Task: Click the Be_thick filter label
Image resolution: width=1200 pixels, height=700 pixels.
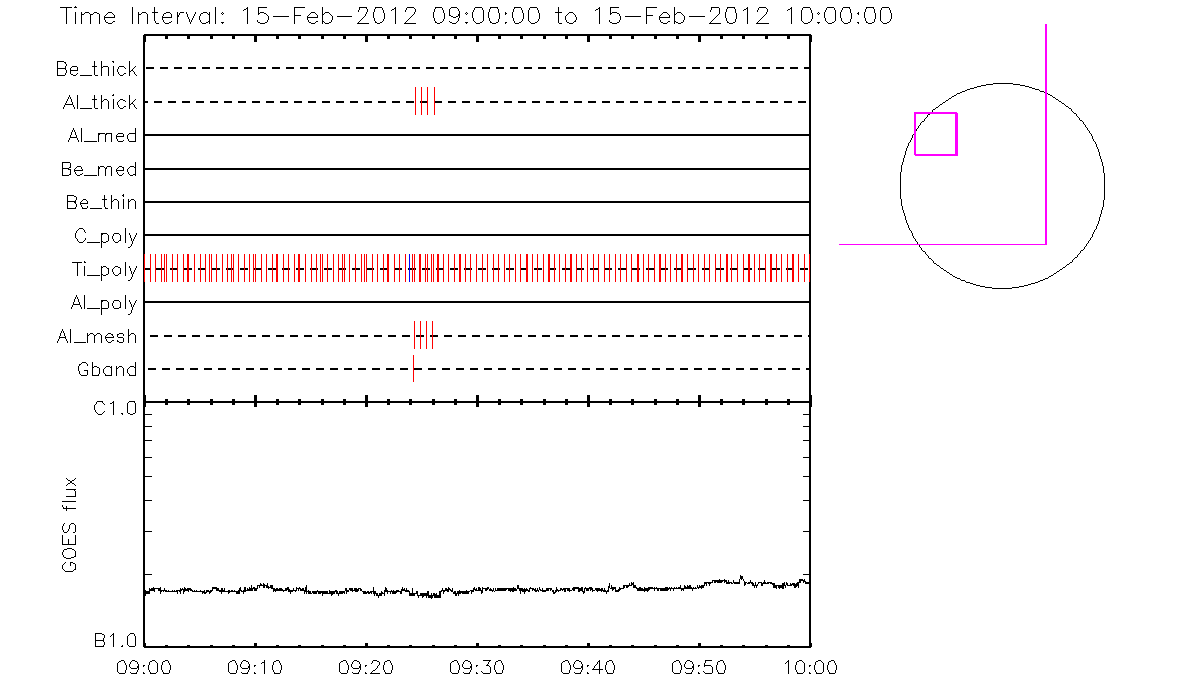Action: point(97,69)
